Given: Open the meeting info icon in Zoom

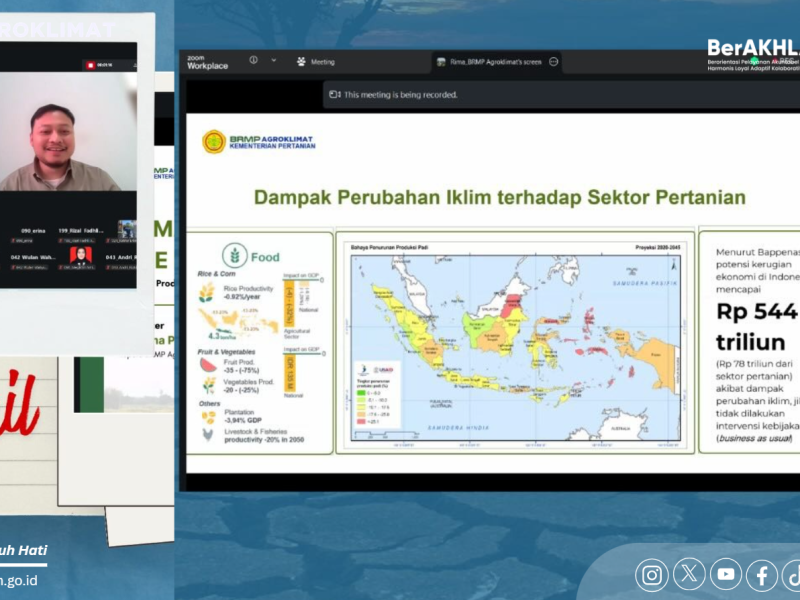Looking at the screenshot, I should [x=253, y=60].
